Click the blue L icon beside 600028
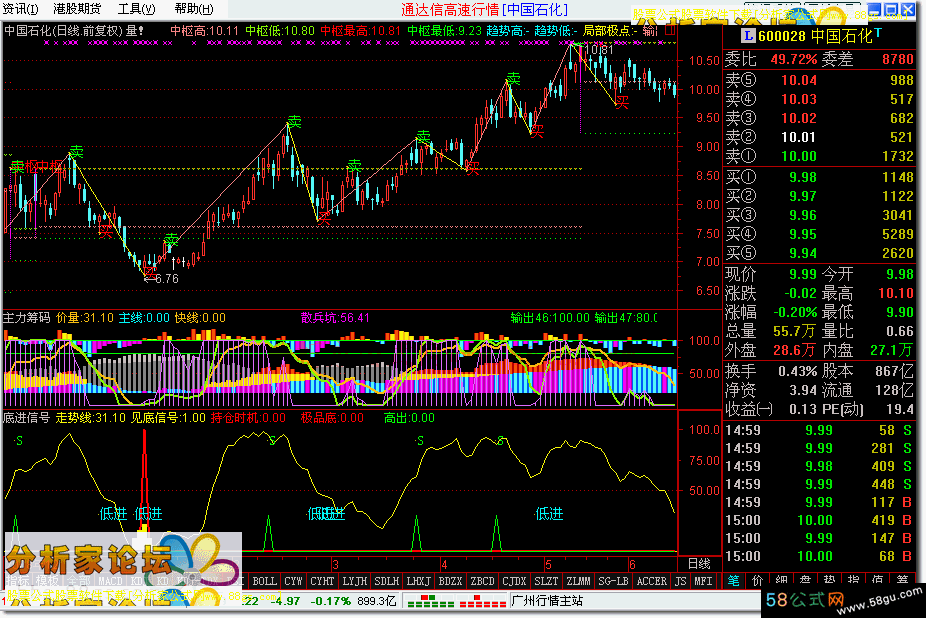This screenshot has height=618, width=926. 748,36
